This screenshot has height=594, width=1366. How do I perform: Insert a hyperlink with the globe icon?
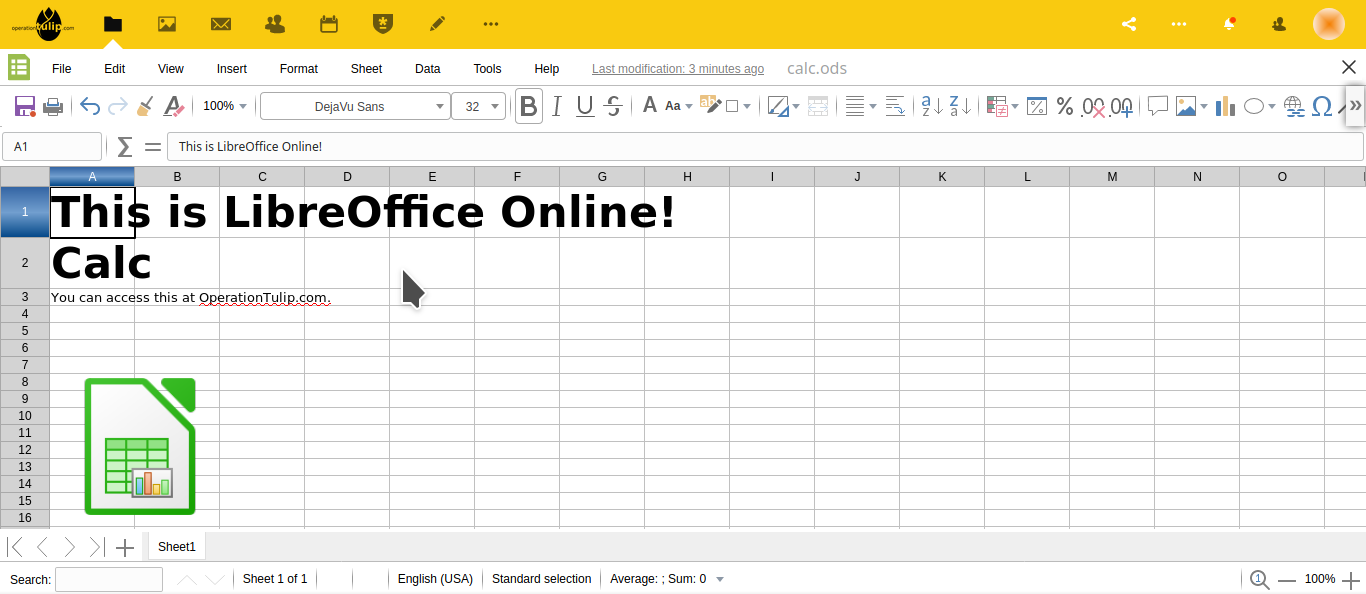tap(1294, 106)
